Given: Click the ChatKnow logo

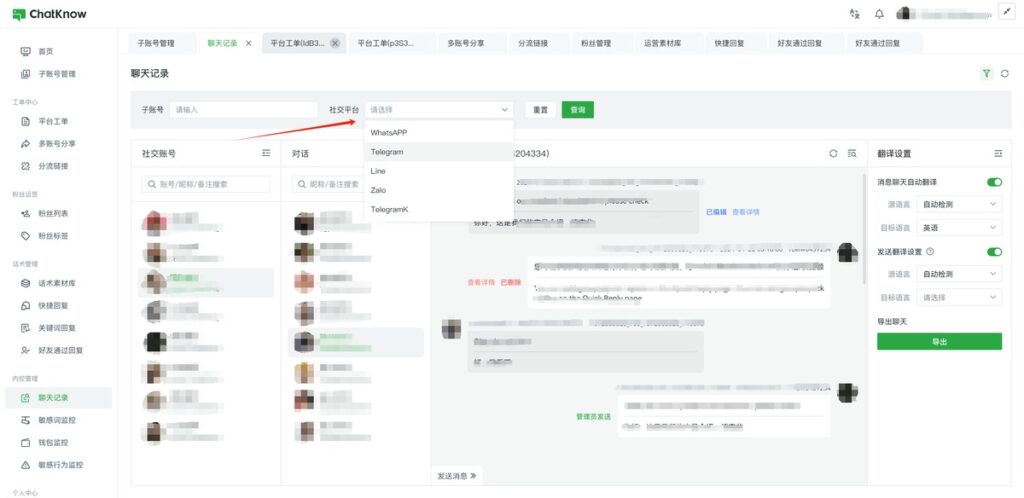Looking at the screenshot, I should pyautogui.click(x=49, y=14).
